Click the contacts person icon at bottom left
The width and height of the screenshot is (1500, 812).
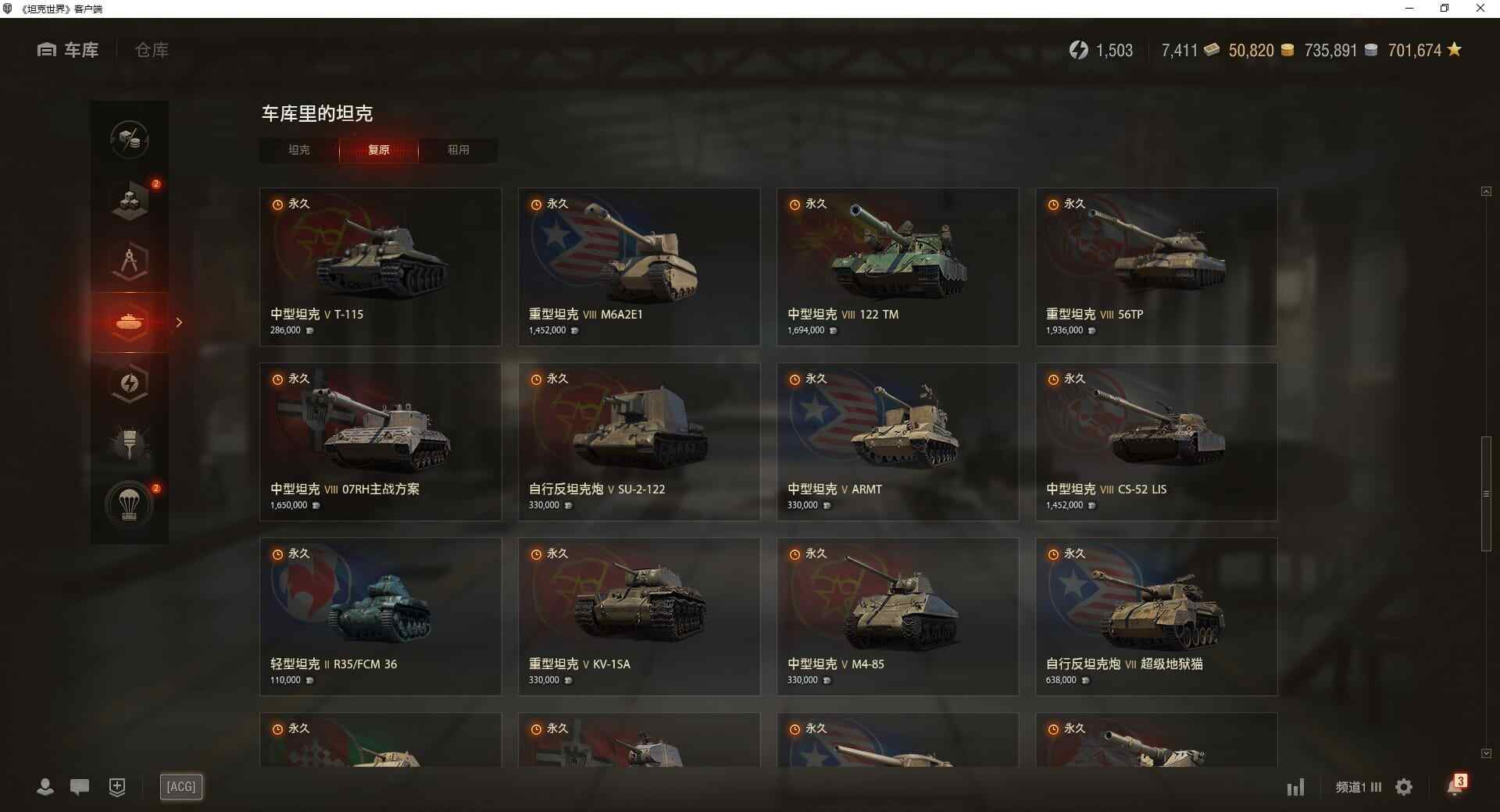point(45,787)
